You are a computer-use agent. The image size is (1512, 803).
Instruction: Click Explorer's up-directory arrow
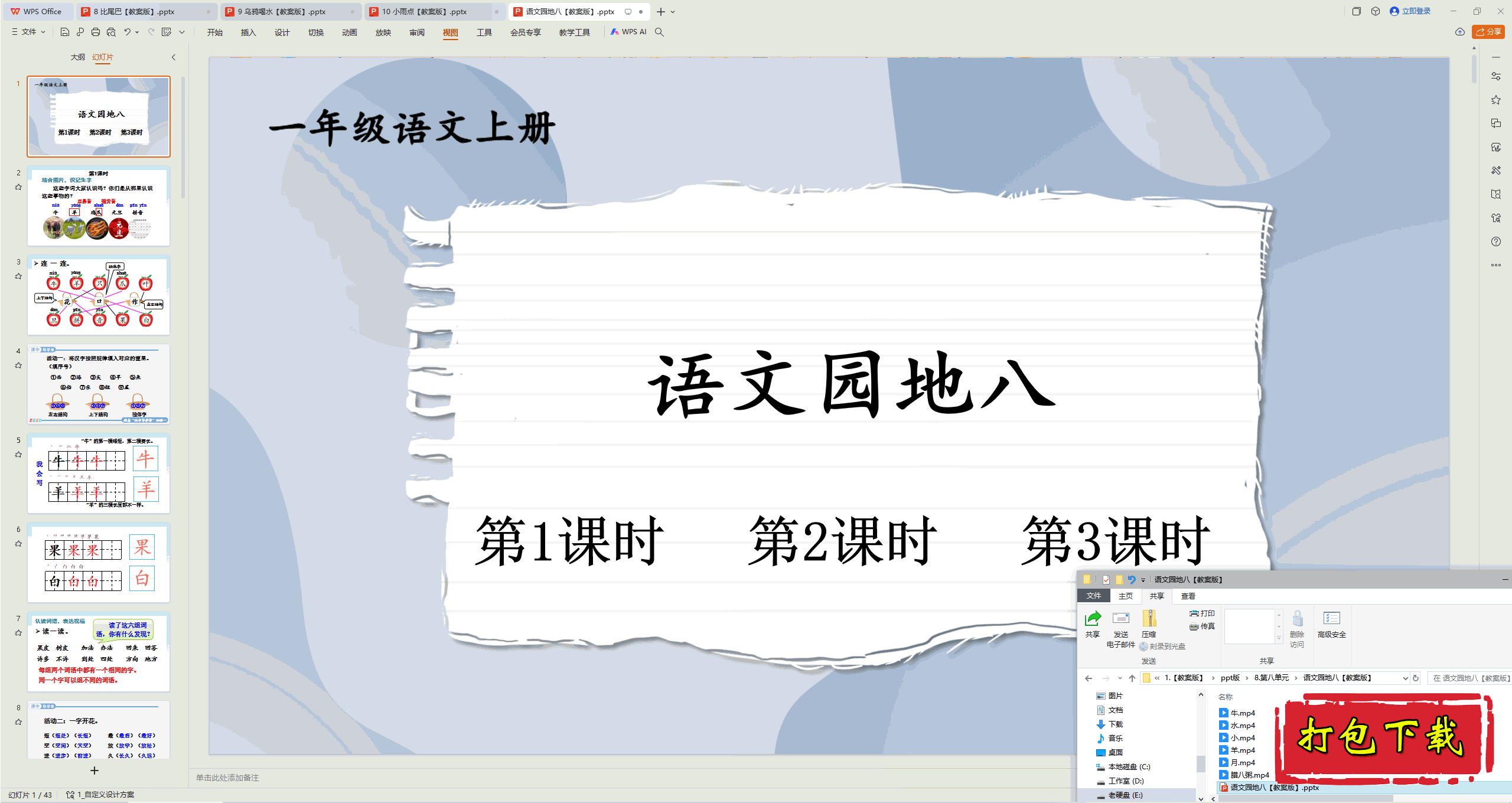[1132, 678]
